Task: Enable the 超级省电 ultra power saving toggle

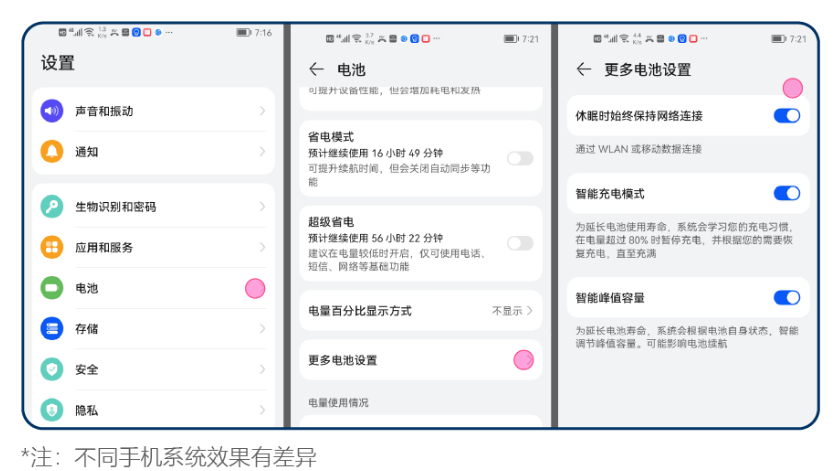Action: click(520, 243)
